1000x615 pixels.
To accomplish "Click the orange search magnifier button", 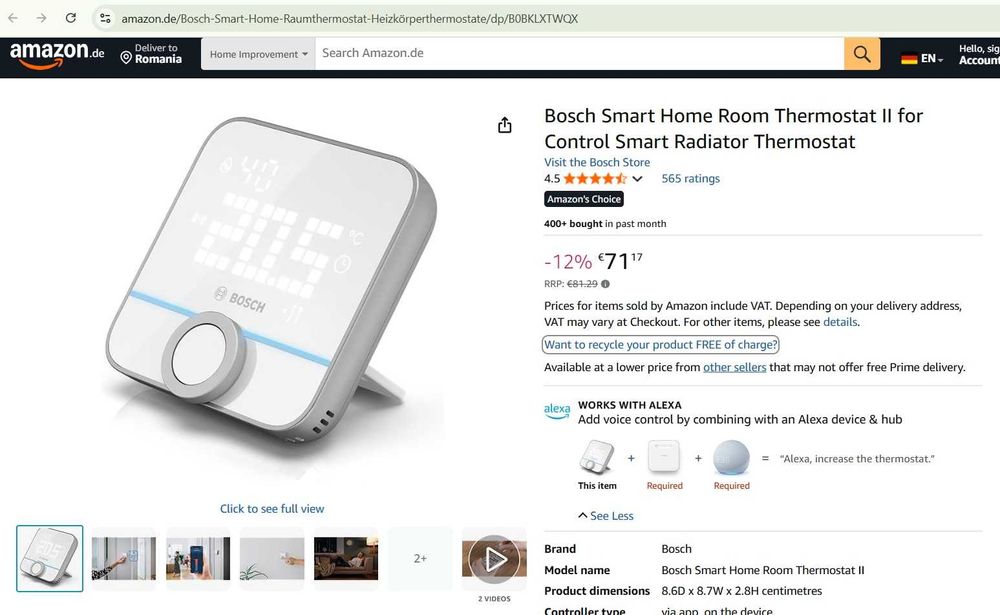I will tap(862, 54).
